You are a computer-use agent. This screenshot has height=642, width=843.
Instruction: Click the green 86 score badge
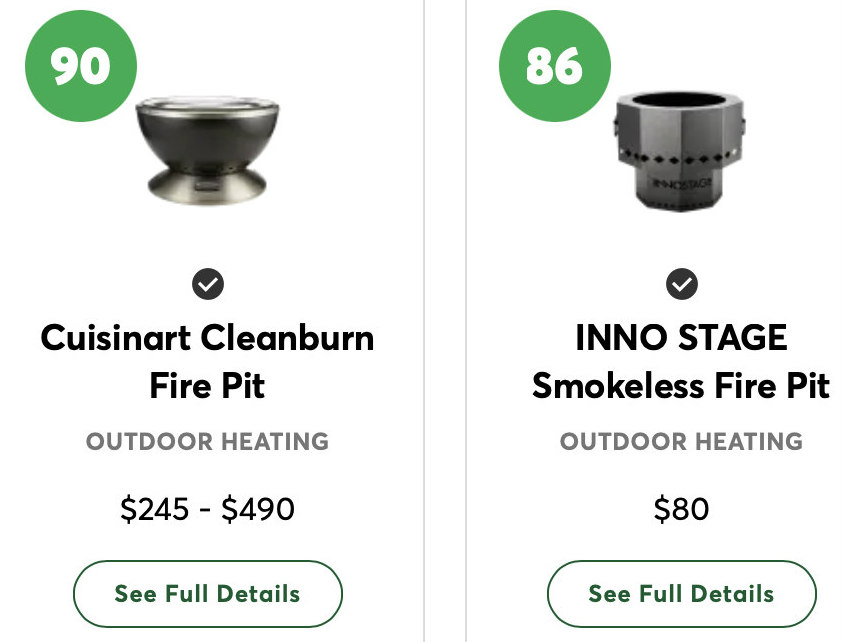click(554, 66)
